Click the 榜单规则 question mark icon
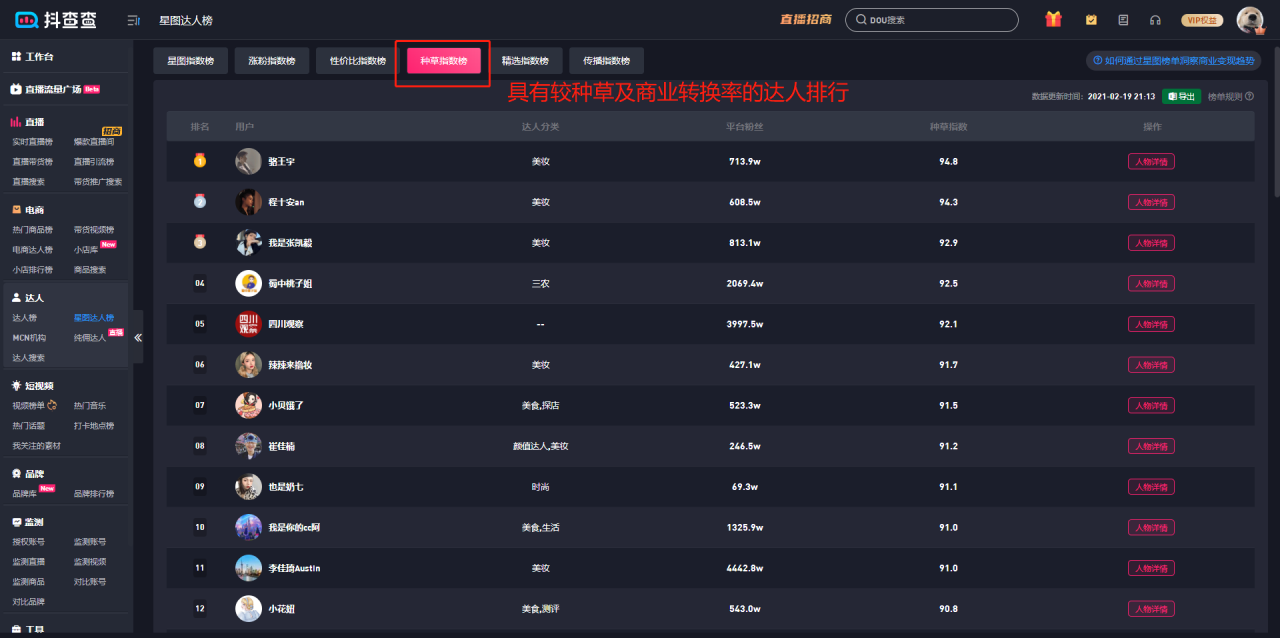 [x=1249, y=96]
